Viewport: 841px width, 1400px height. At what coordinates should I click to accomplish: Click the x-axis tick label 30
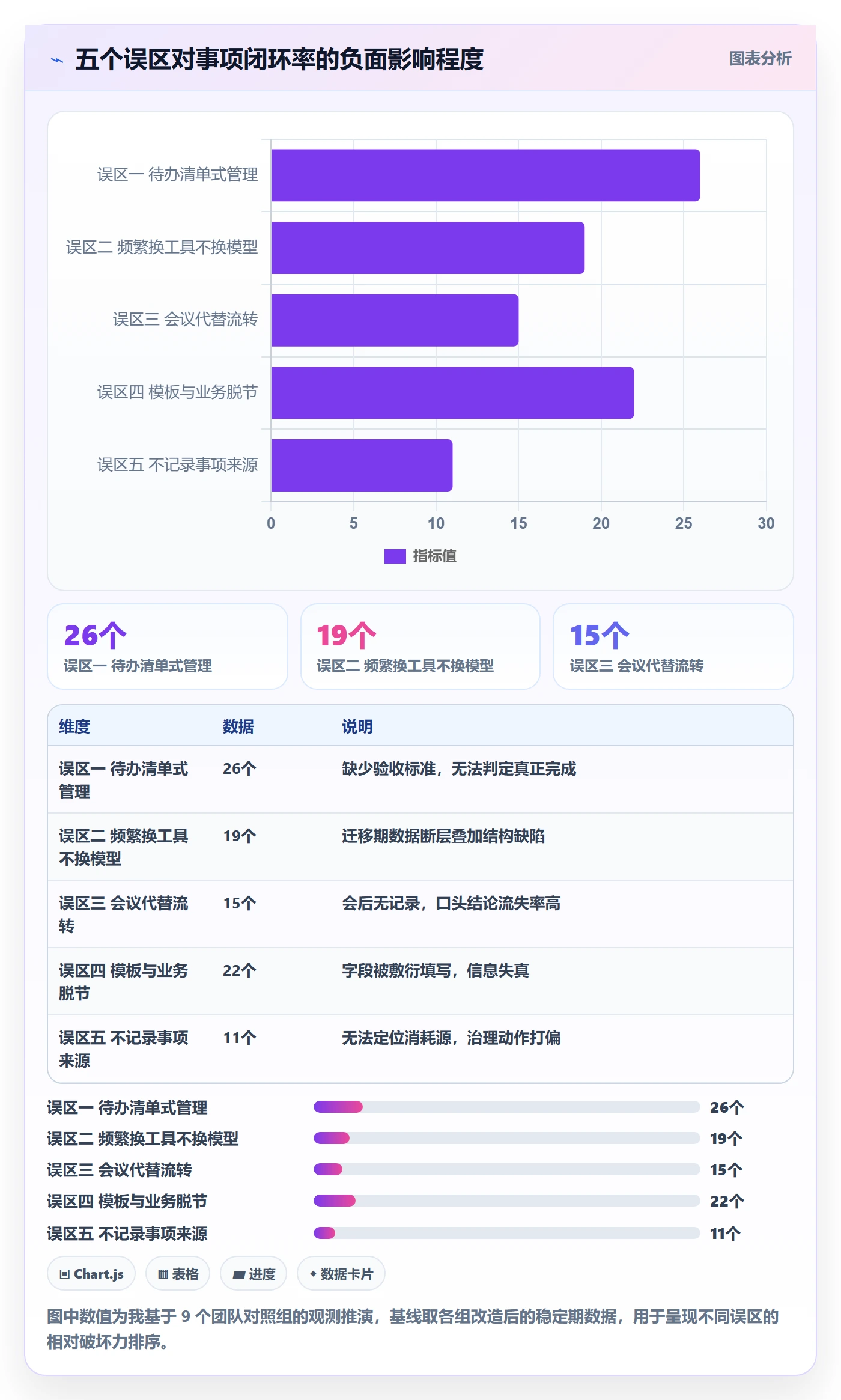(x=766, y=523)
